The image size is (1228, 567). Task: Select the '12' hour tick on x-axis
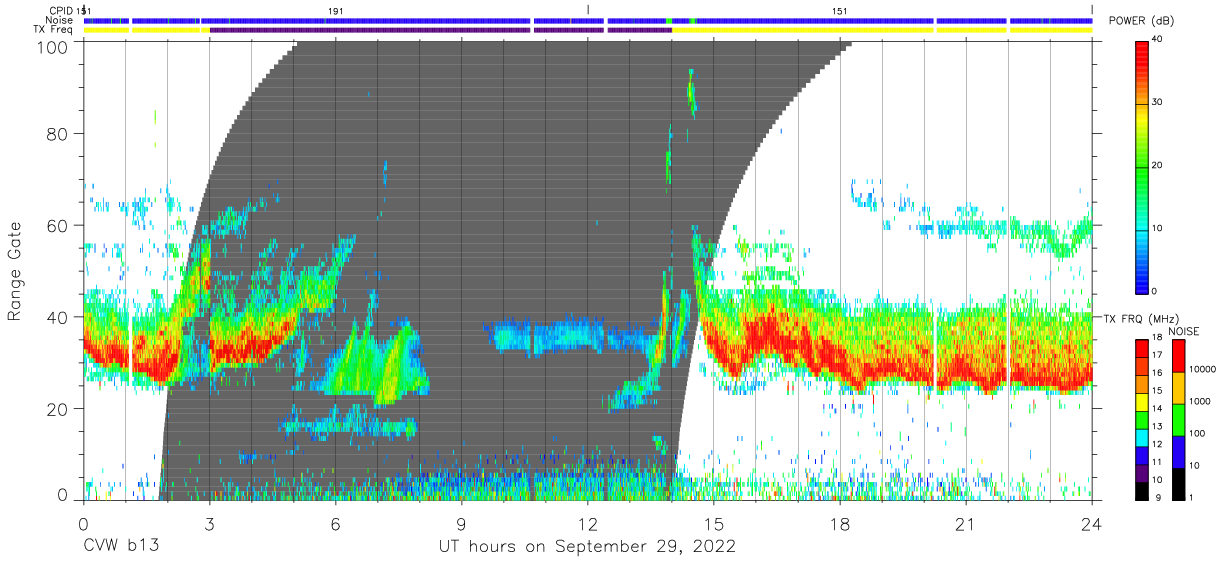[x=587, y=524]
